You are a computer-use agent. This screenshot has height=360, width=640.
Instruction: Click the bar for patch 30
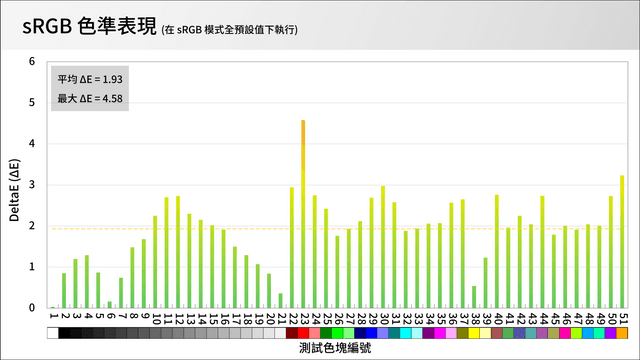point(383,247)
